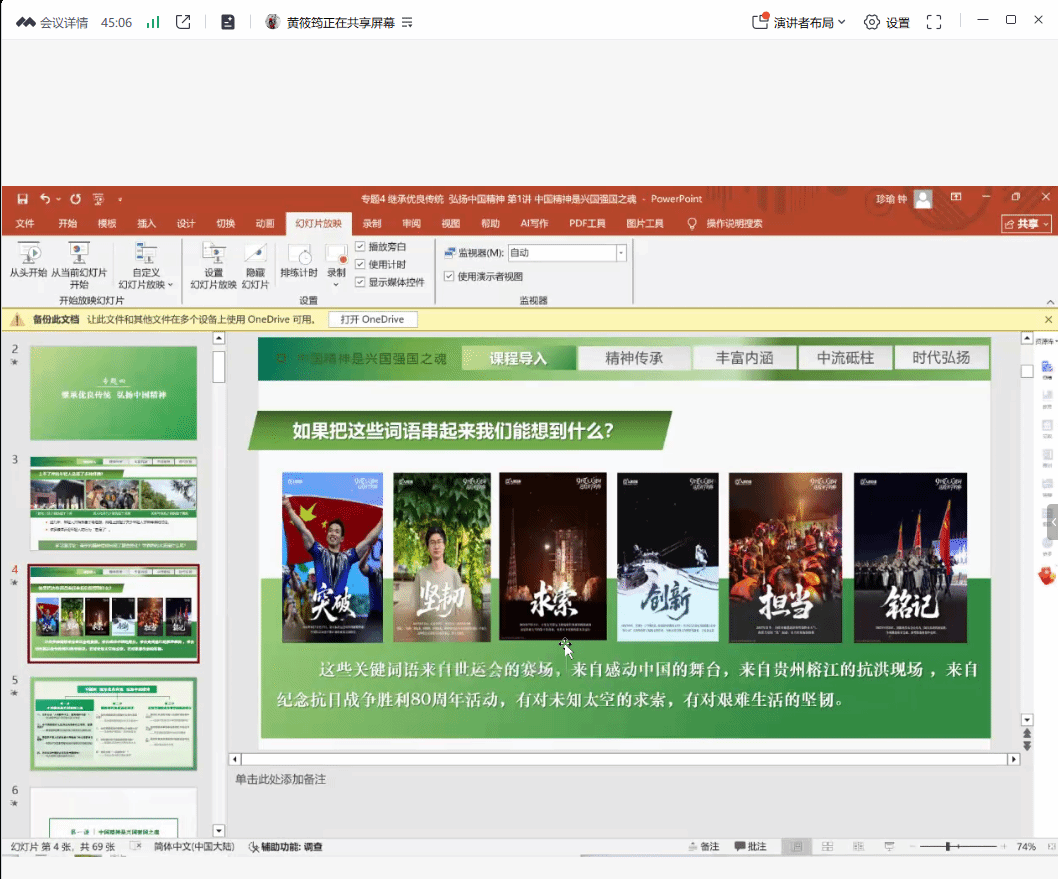Open the Design (设计) ribbon tab

186,224
